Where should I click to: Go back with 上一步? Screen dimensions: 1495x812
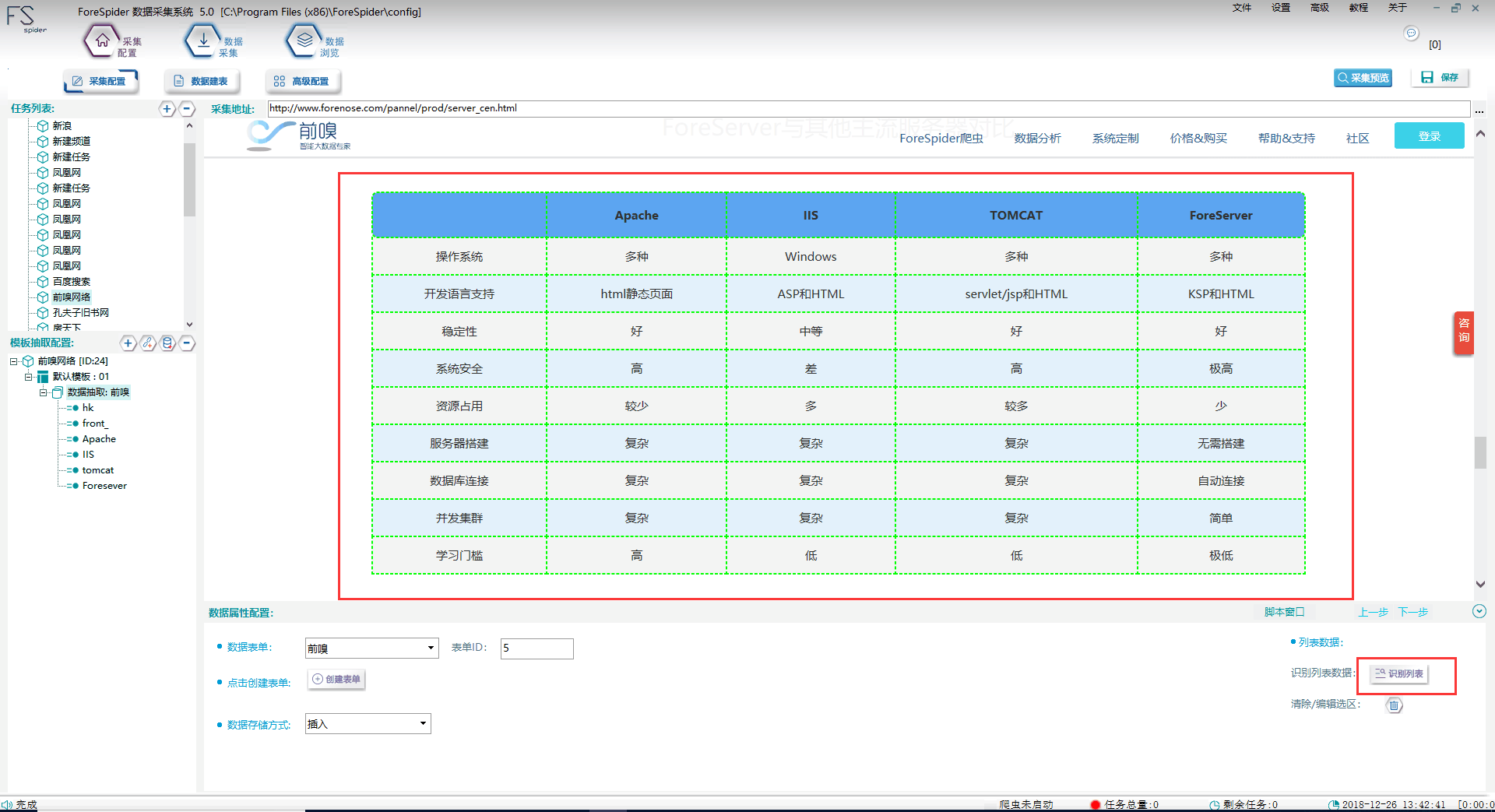(x=1374, y=612)
